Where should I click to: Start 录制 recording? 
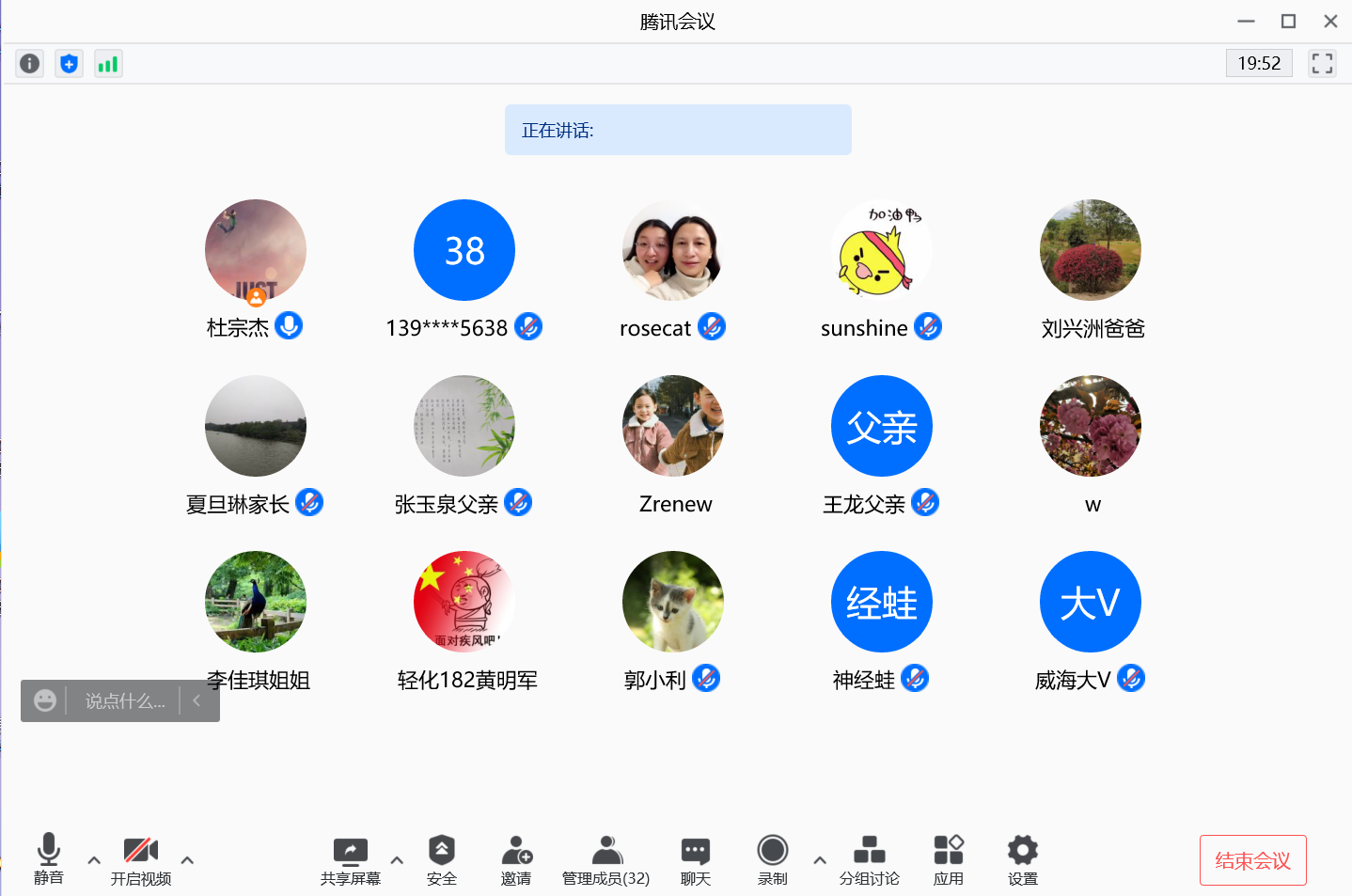pyautogui.click(x=772, y=860)
